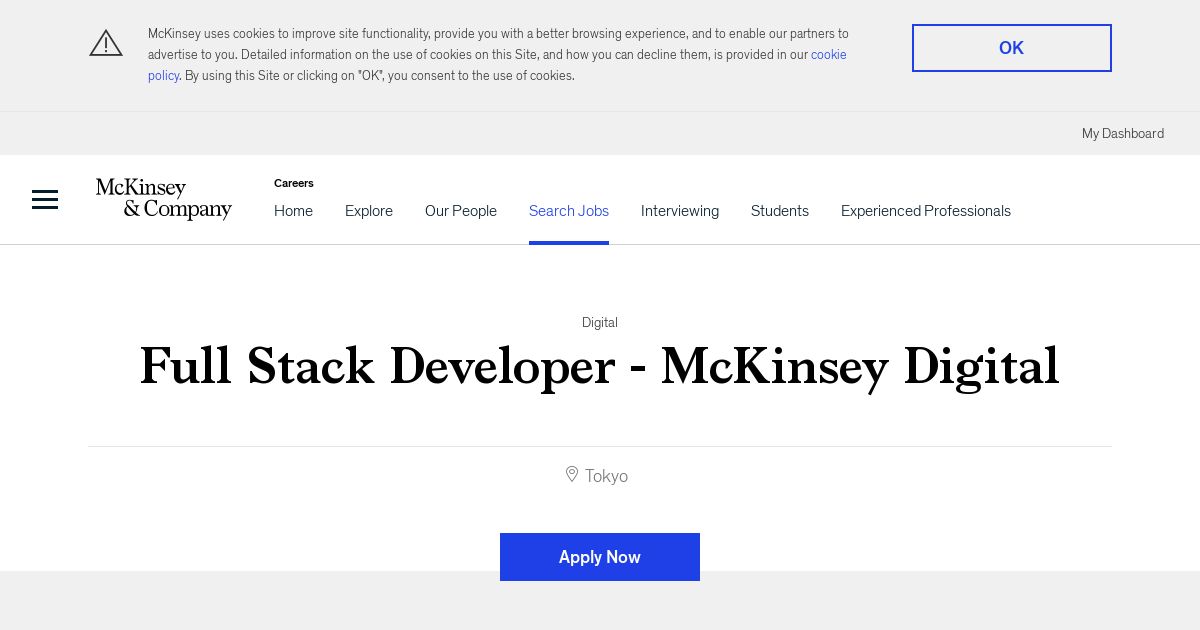Go to the Students section

[x=780, y=211]
